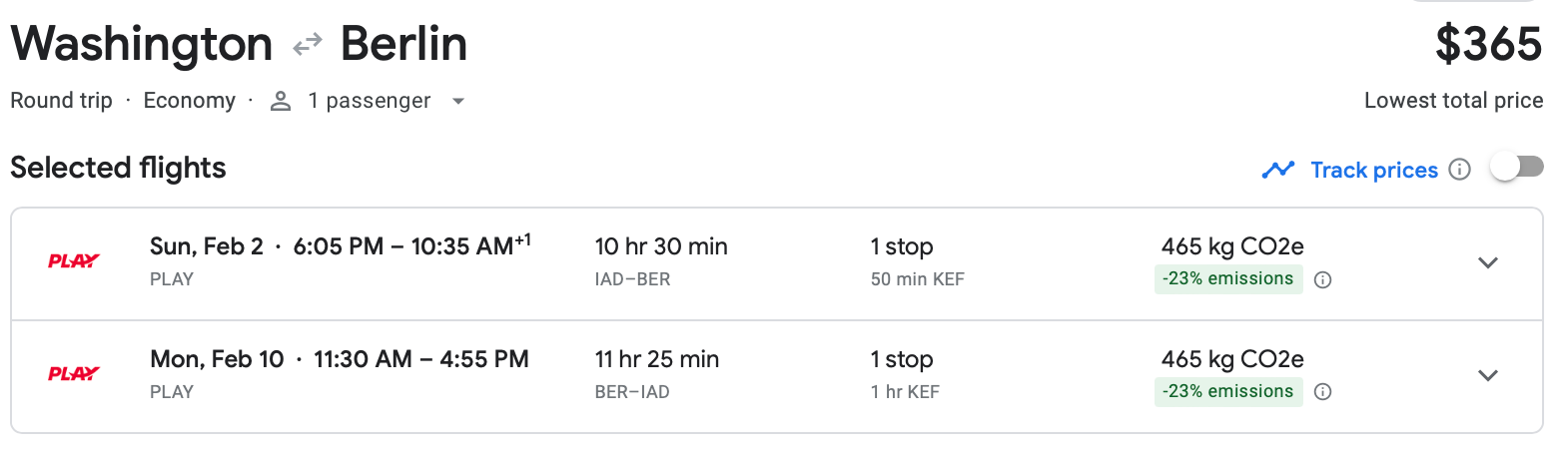Click the 1 passenger label
The width and height of the screenshot is (1568, 451).
tap(369, 101)
